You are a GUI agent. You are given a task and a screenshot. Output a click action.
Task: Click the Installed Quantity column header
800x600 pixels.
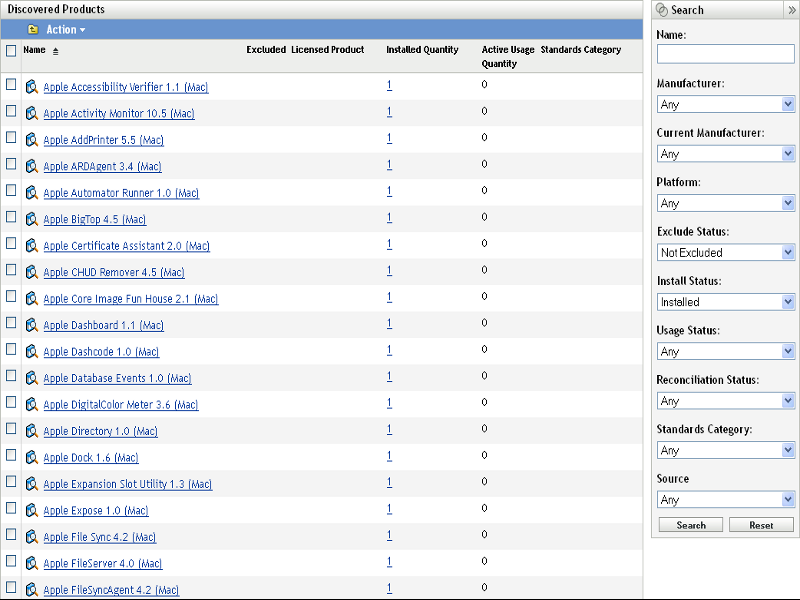coord(422,50)
